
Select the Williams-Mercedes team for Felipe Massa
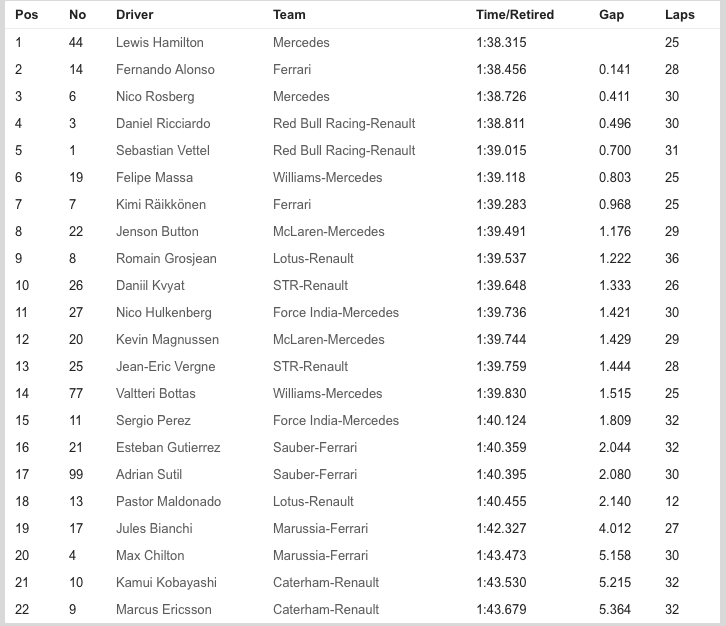(x=327, y=177)
